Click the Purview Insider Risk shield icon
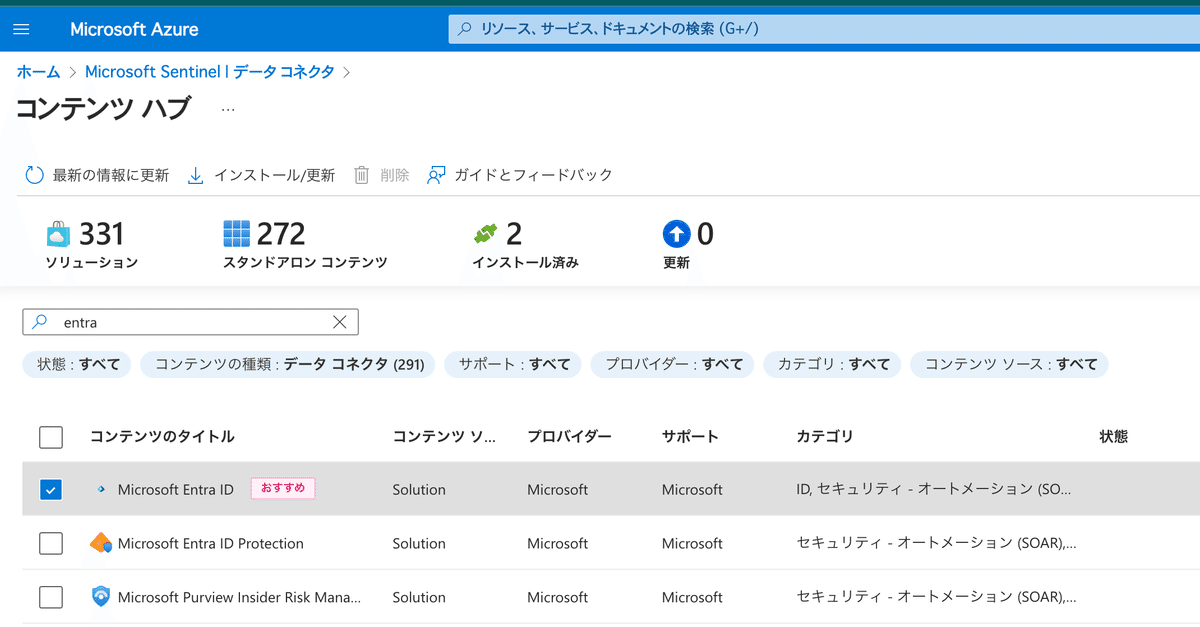This screenshot has height=627, width=1200. point(101,598)
